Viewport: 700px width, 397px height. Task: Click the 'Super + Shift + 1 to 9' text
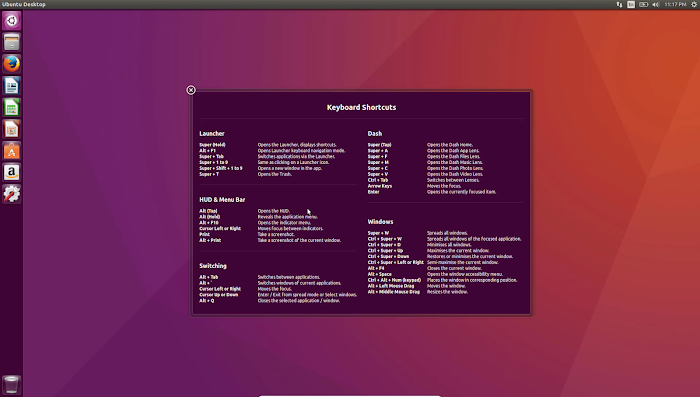221,168
